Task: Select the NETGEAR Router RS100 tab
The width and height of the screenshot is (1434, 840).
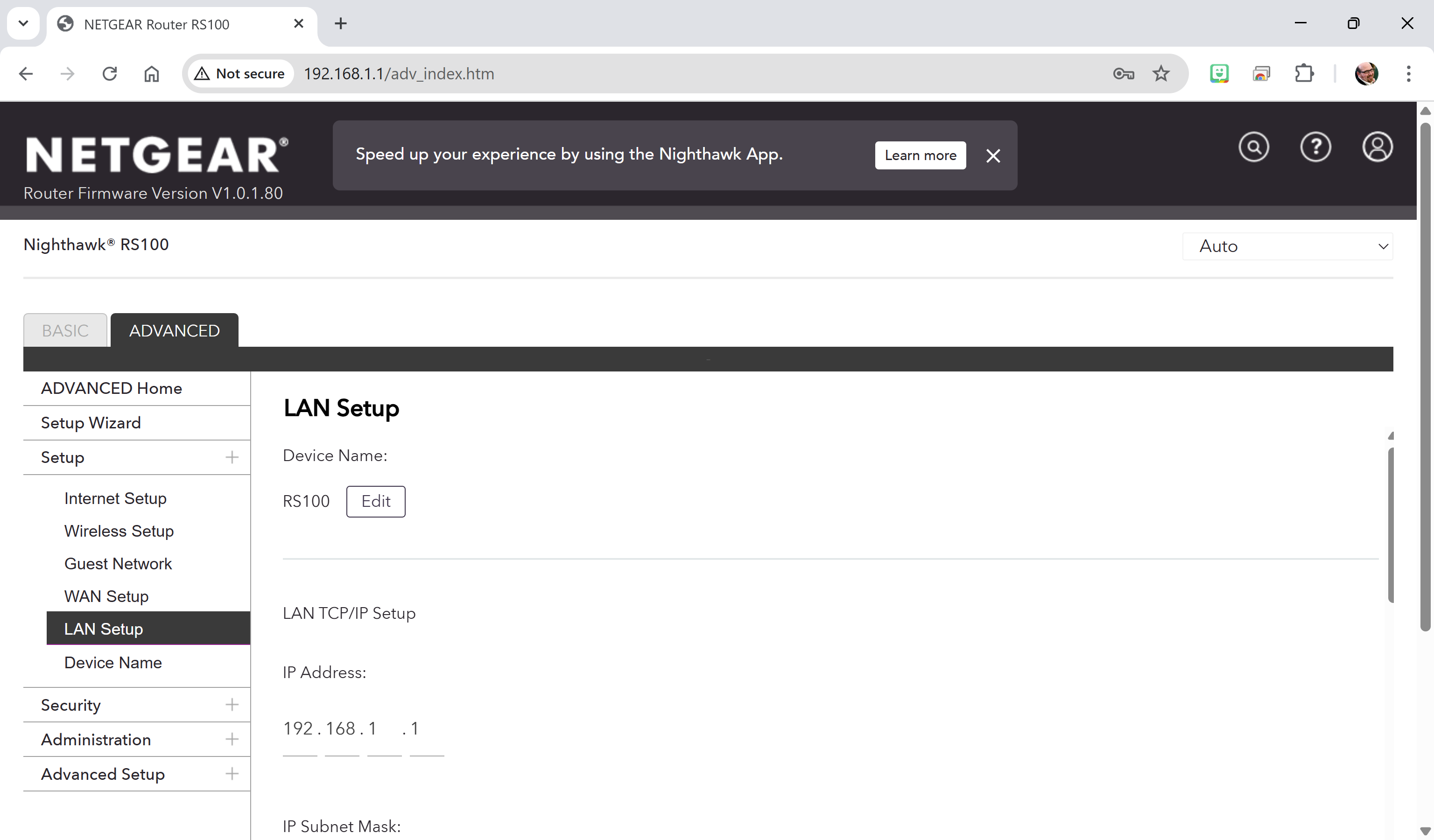Action: tap(182, 24)
